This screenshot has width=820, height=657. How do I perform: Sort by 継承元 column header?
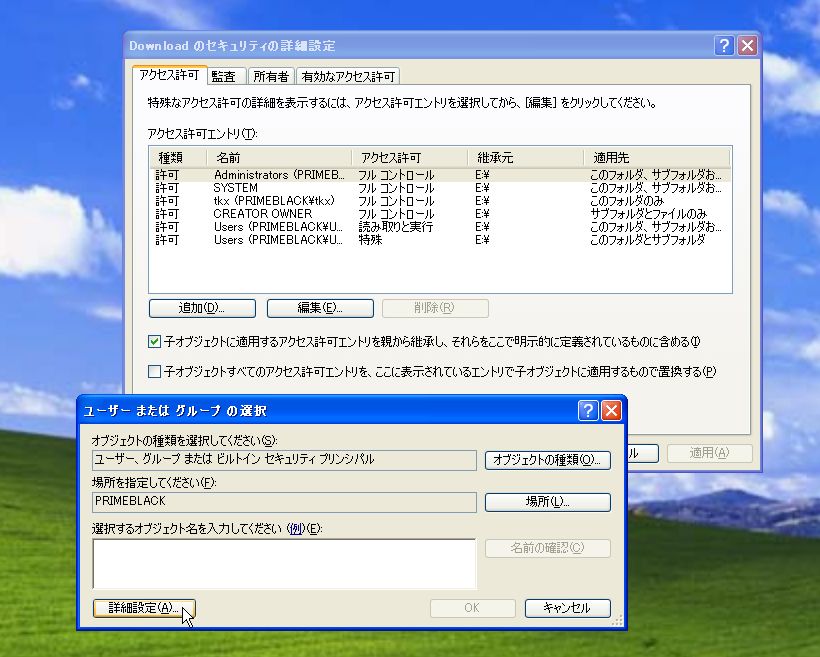(525, 157)
